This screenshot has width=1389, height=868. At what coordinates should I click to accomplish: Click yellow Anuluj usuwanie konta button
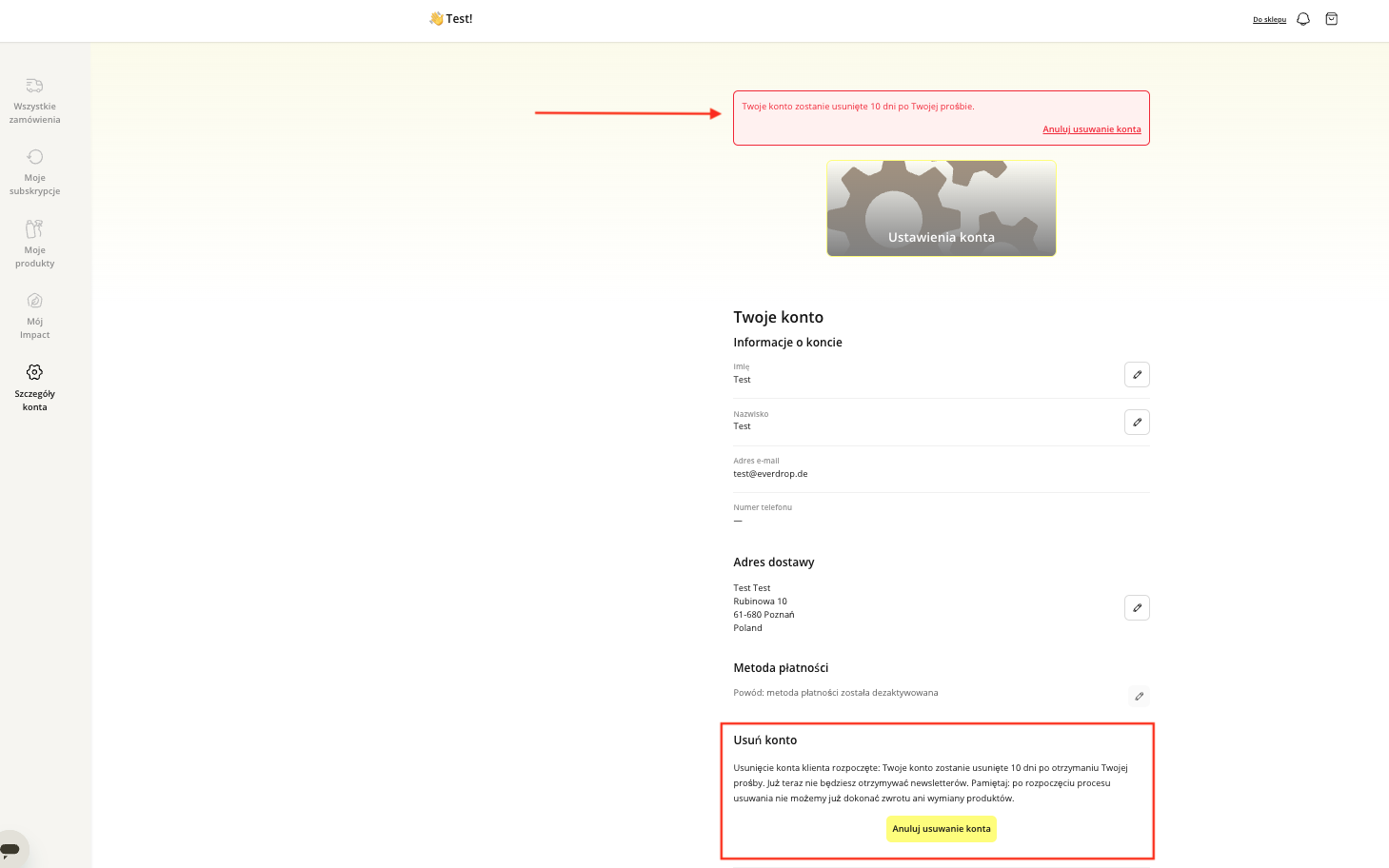tap(942, 829)
